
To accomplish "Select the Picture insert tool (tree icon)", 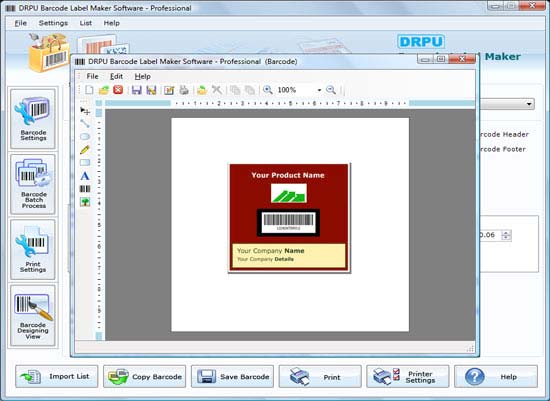I will 85,202.
